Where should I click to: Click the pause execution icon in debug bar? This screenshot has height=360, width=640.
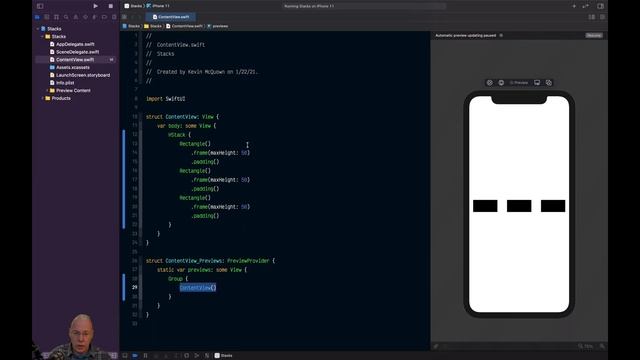pyautogui.click(x=145, y=356)
